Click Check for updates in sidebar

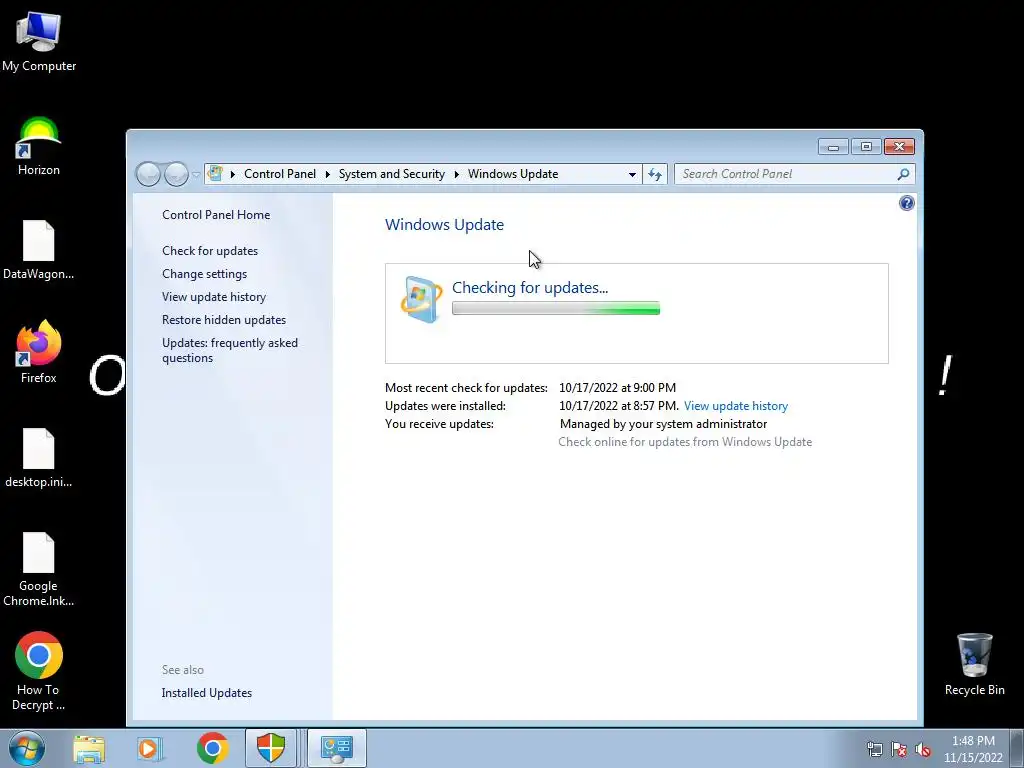[x=210, y=251]
